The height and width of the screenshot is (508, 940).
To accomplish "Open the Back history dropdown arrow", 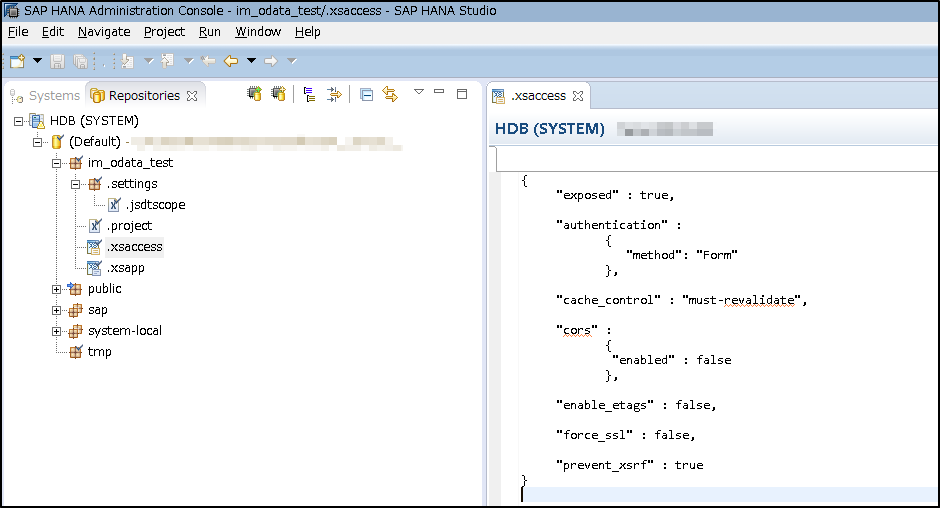I will (252, 61).
